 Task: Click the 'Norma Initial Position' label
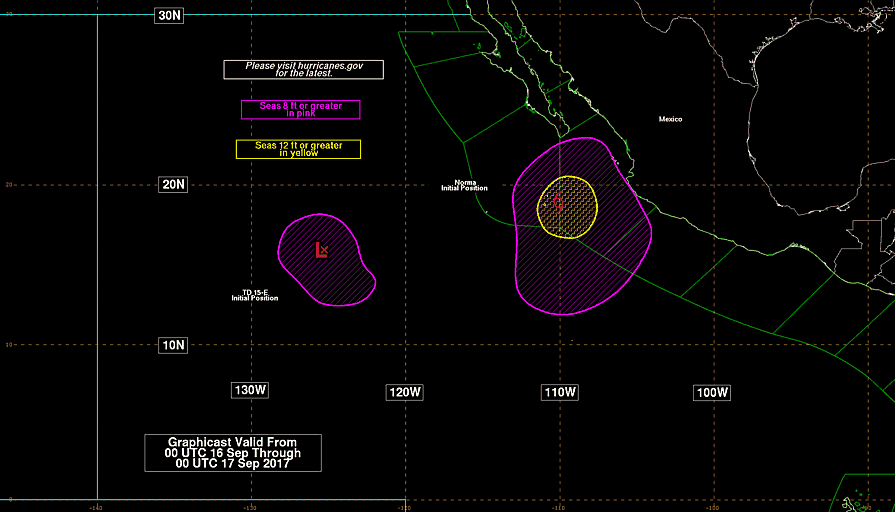coord(465,186)
